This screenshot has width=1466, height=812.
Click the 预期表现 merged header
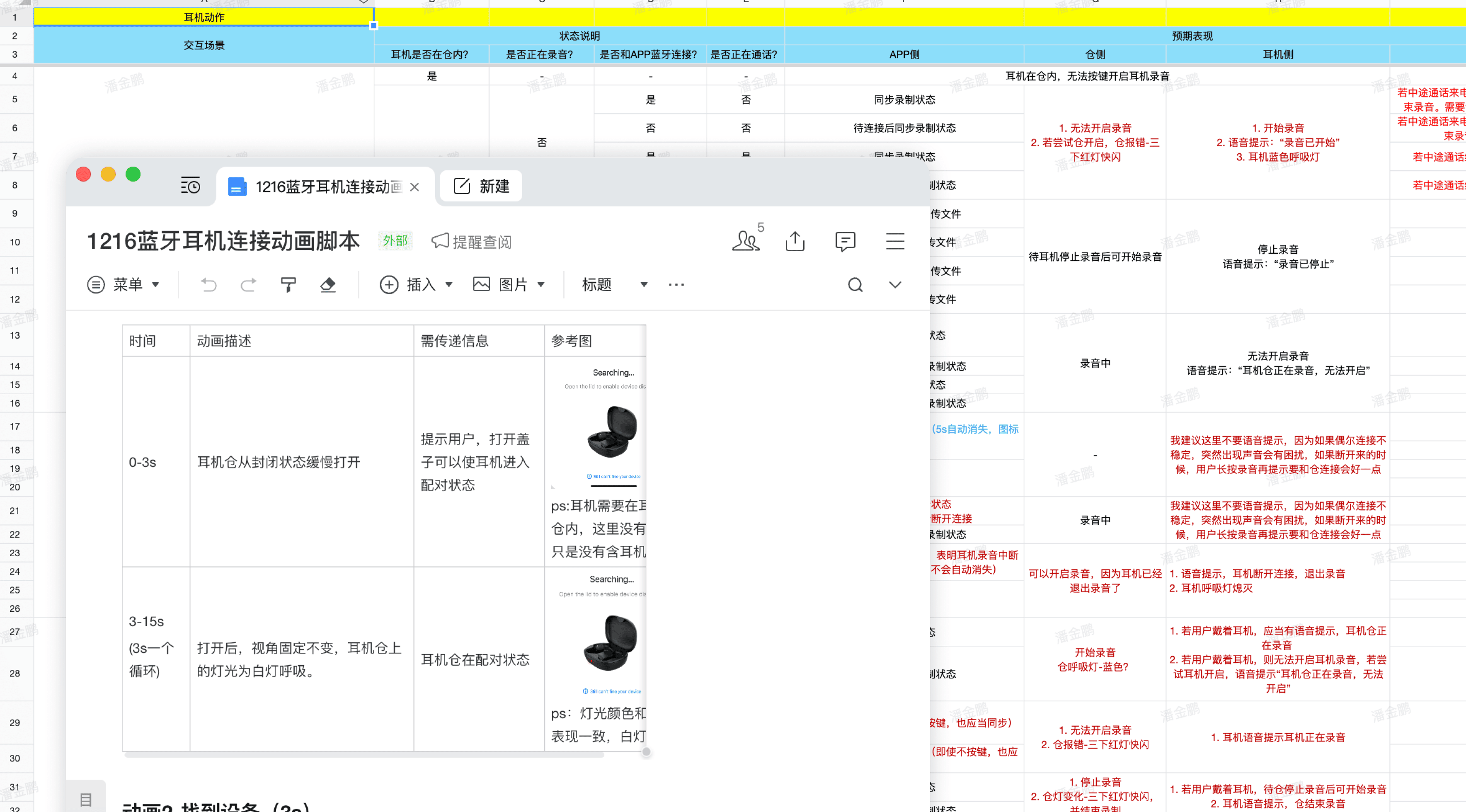click(1192, 36)
